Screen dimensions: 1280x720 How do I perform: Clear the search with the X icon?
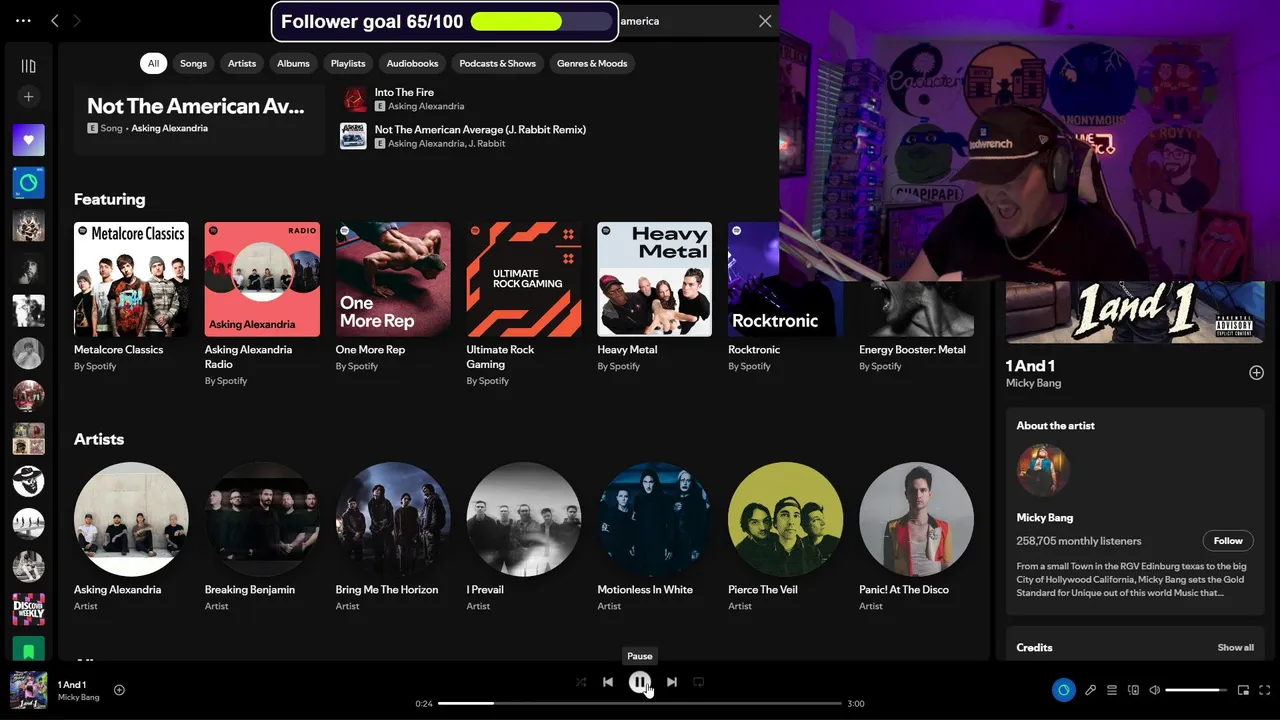pyautogui.click(x=765, y=21)
